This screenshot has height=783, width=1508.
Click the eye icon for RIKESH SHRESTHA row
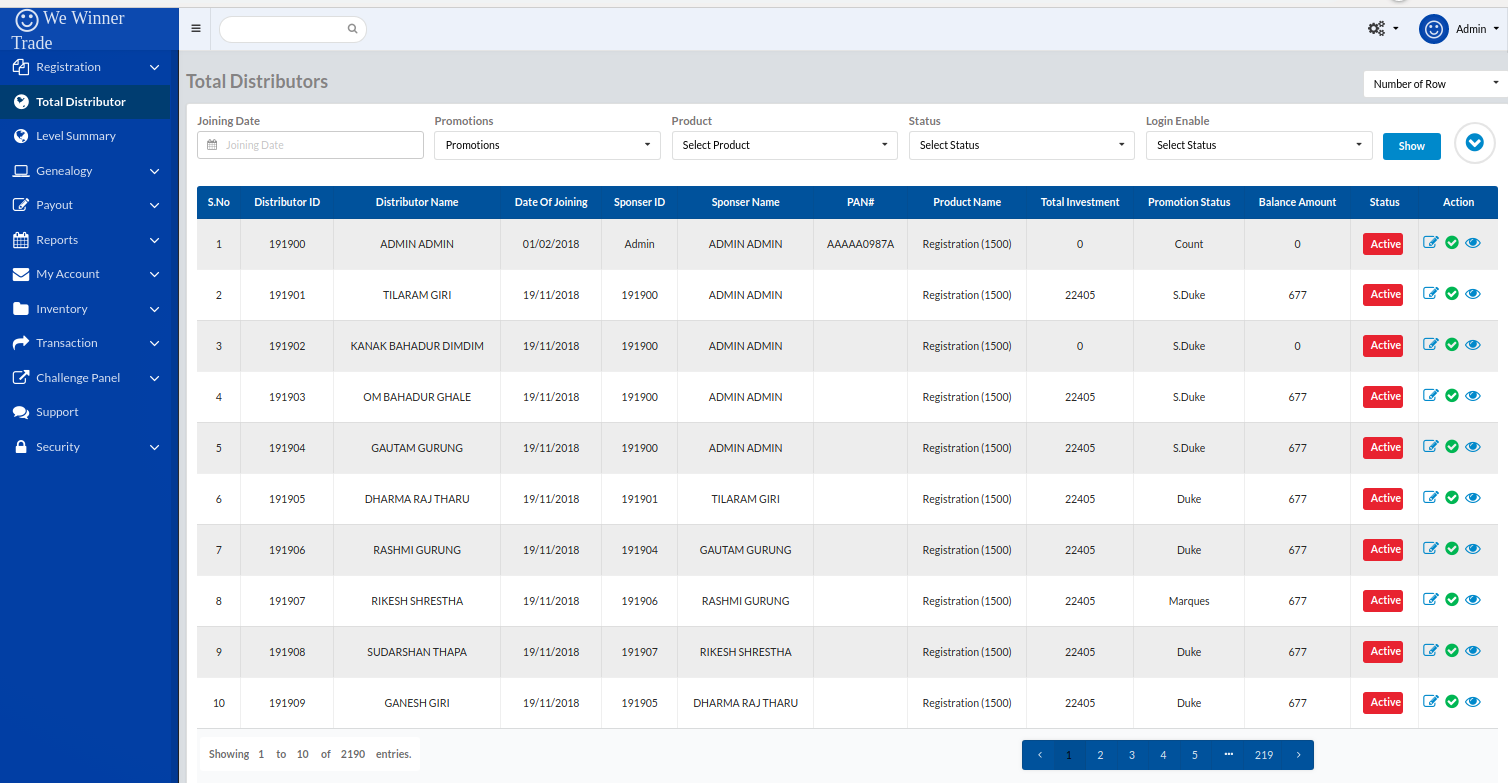[x=1472, y=600]
